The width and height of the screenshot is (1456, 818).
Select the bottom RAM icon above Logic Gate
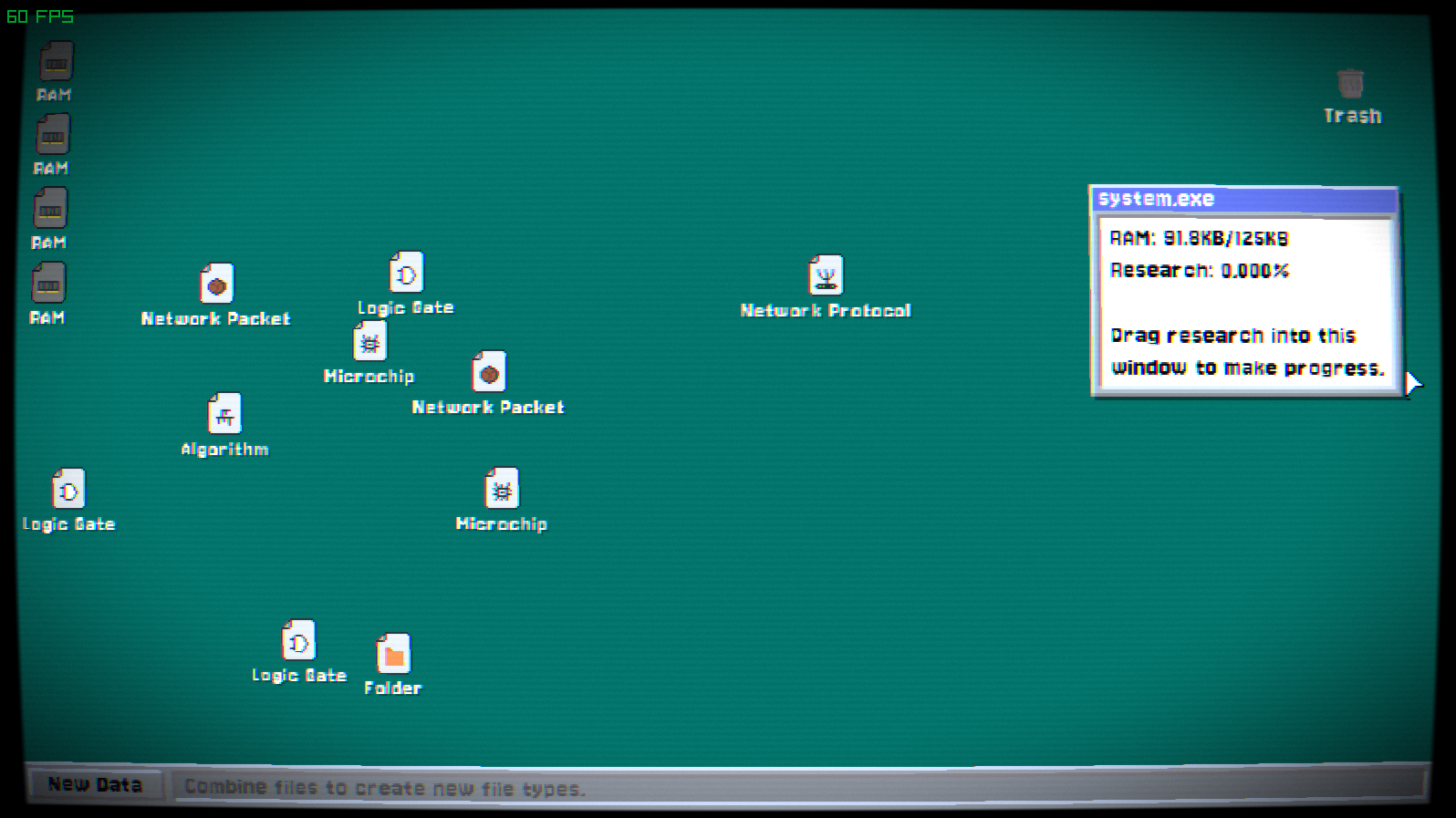[x=48, y=284]
